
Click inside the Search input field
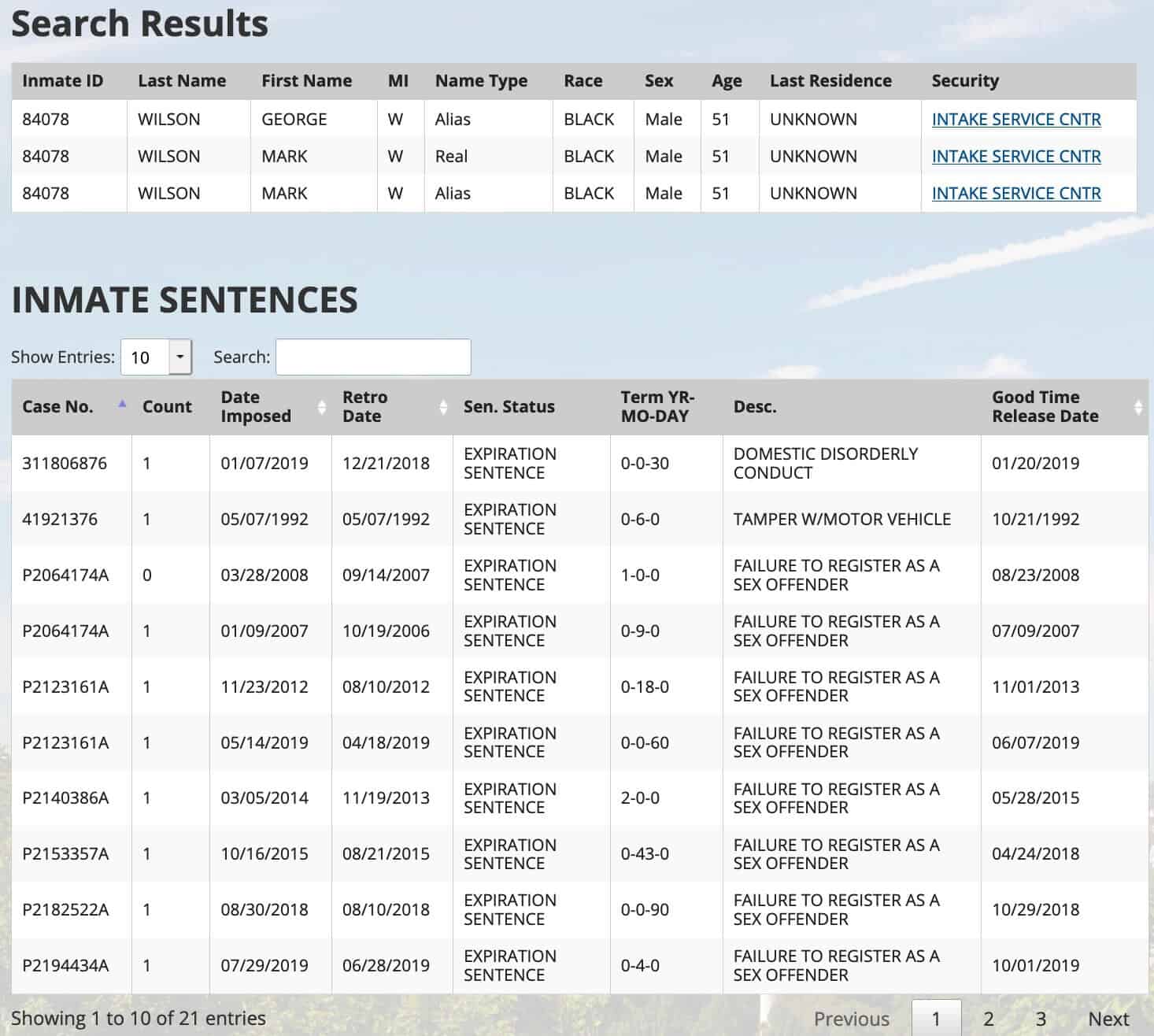373,357
